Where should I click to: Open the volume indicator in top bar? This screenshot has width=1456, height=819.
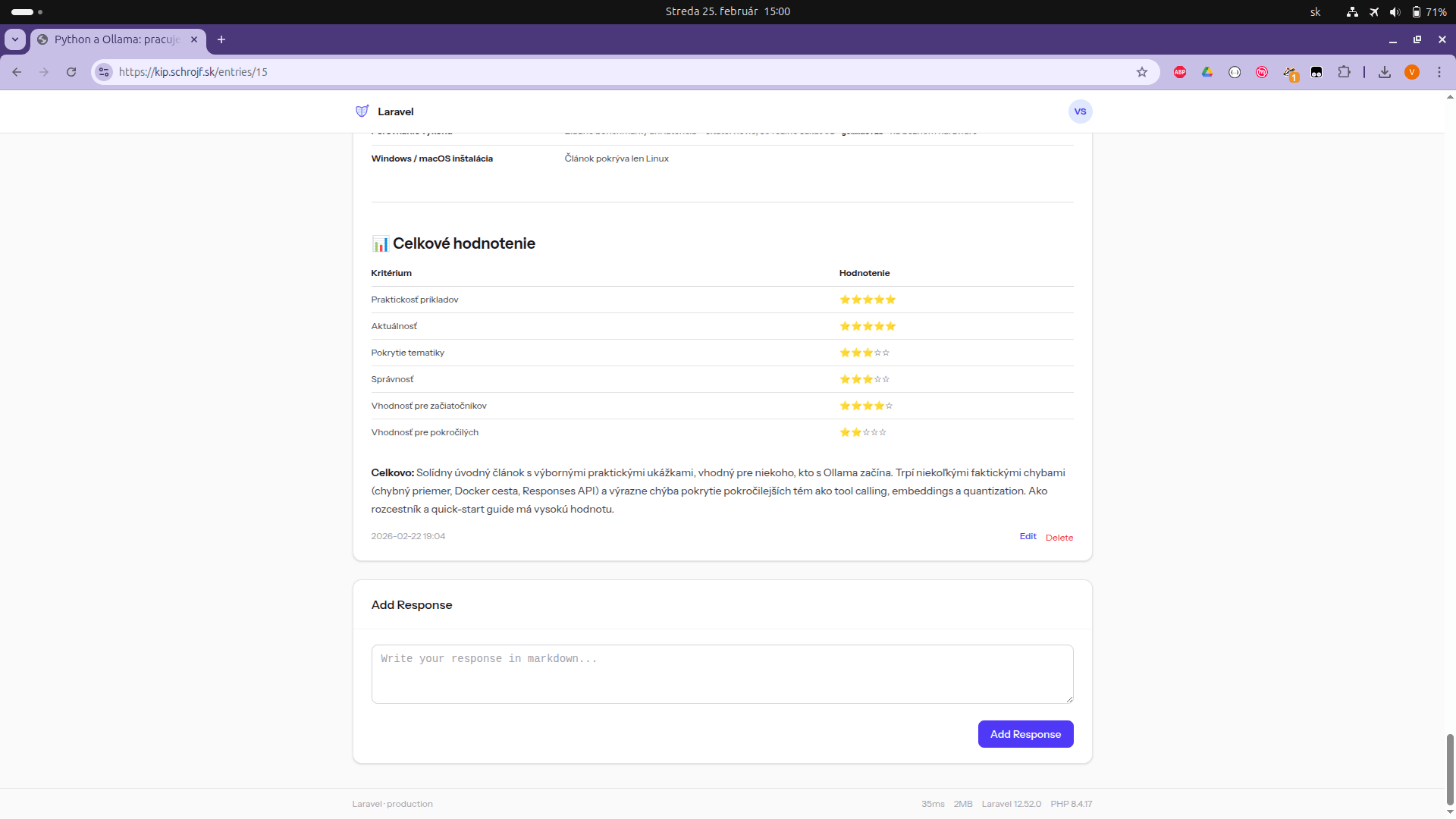pyautogui.click(x=1395, y=11)
